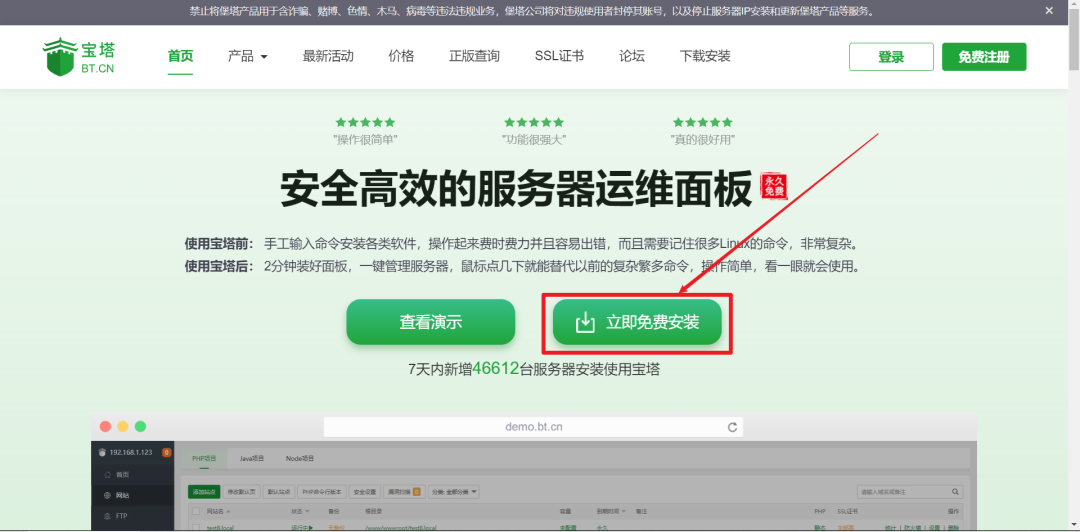
Task: Open the 正版查询 page
Action: coord(474,57)
